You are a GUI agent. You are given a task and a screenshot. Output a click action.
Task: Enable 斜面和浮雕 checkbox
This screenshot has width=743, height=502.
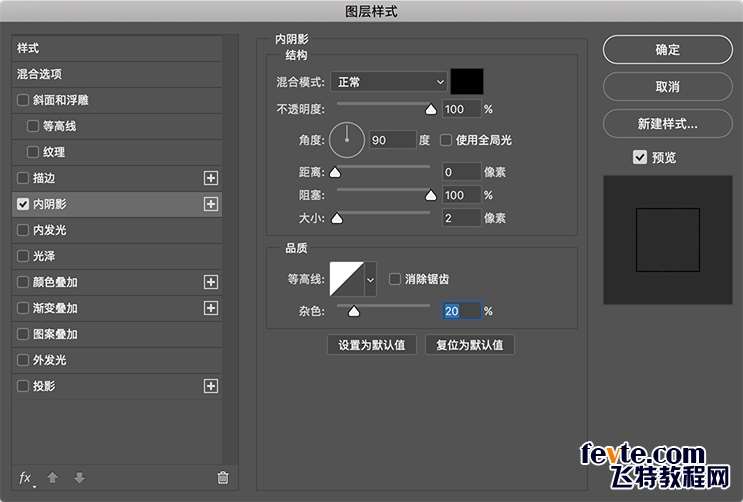pos(23,100)
